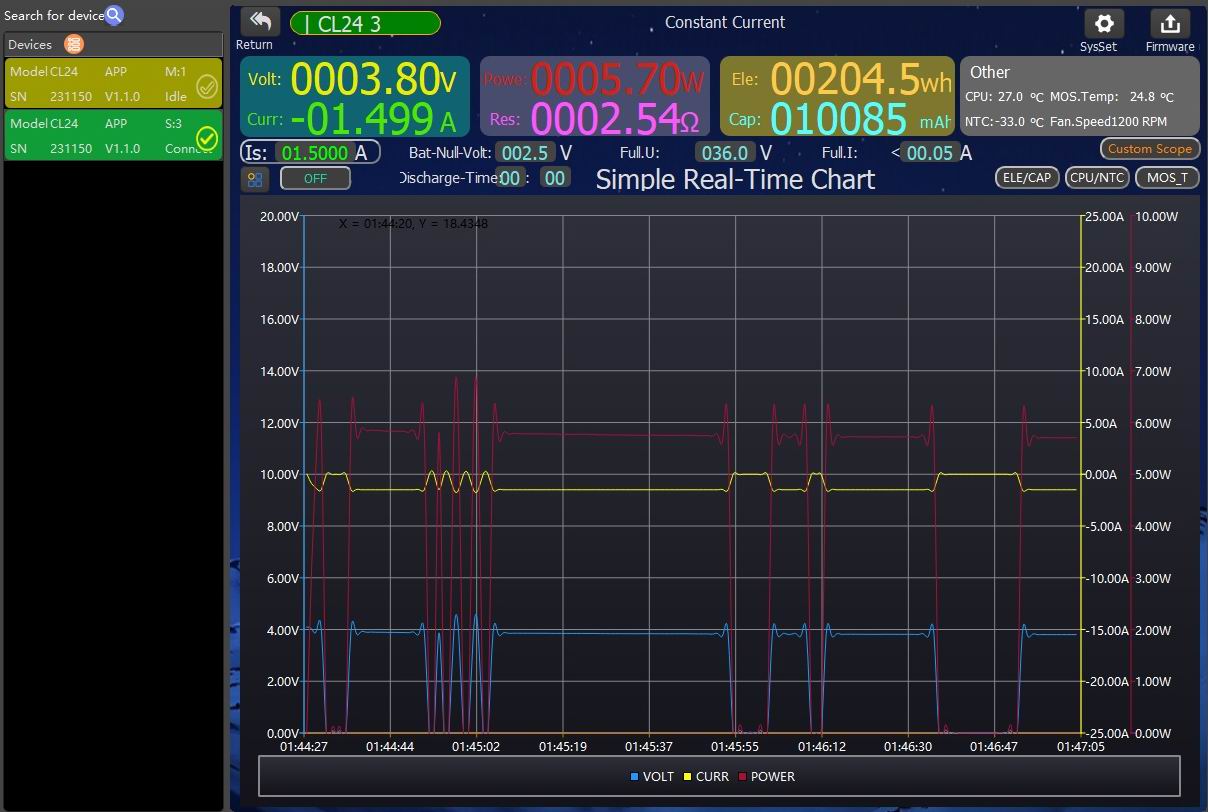Click the four-squares mode grid icon
The image size is (1208, 812).
[255, 179]
